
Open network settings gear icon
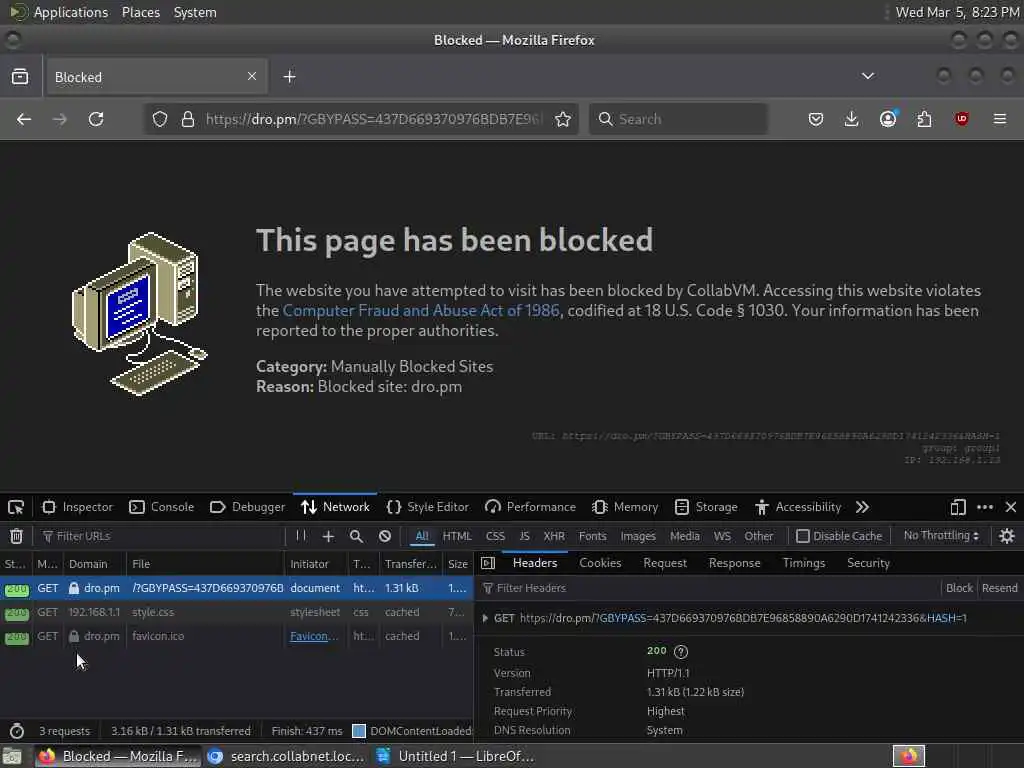click(x=1007, y=536)
